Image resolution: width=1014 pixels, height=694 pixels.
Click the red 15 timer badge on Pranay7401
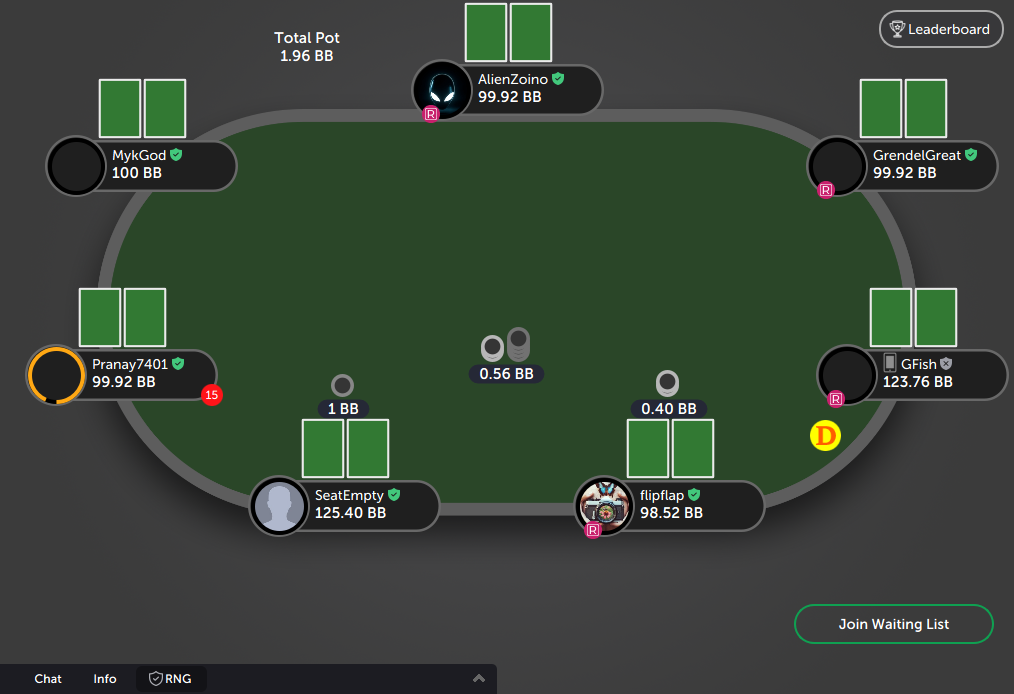tap(211, 395)
